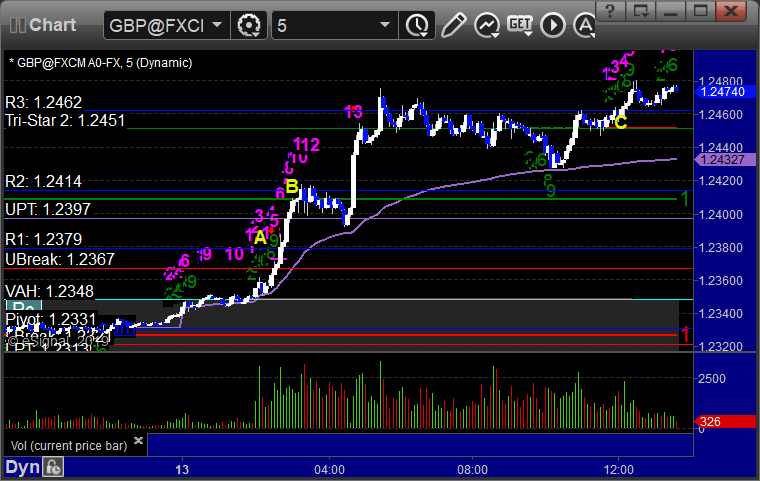Click the R3: 1.2462 level label
760x481 pixels.
coord(44,102)
